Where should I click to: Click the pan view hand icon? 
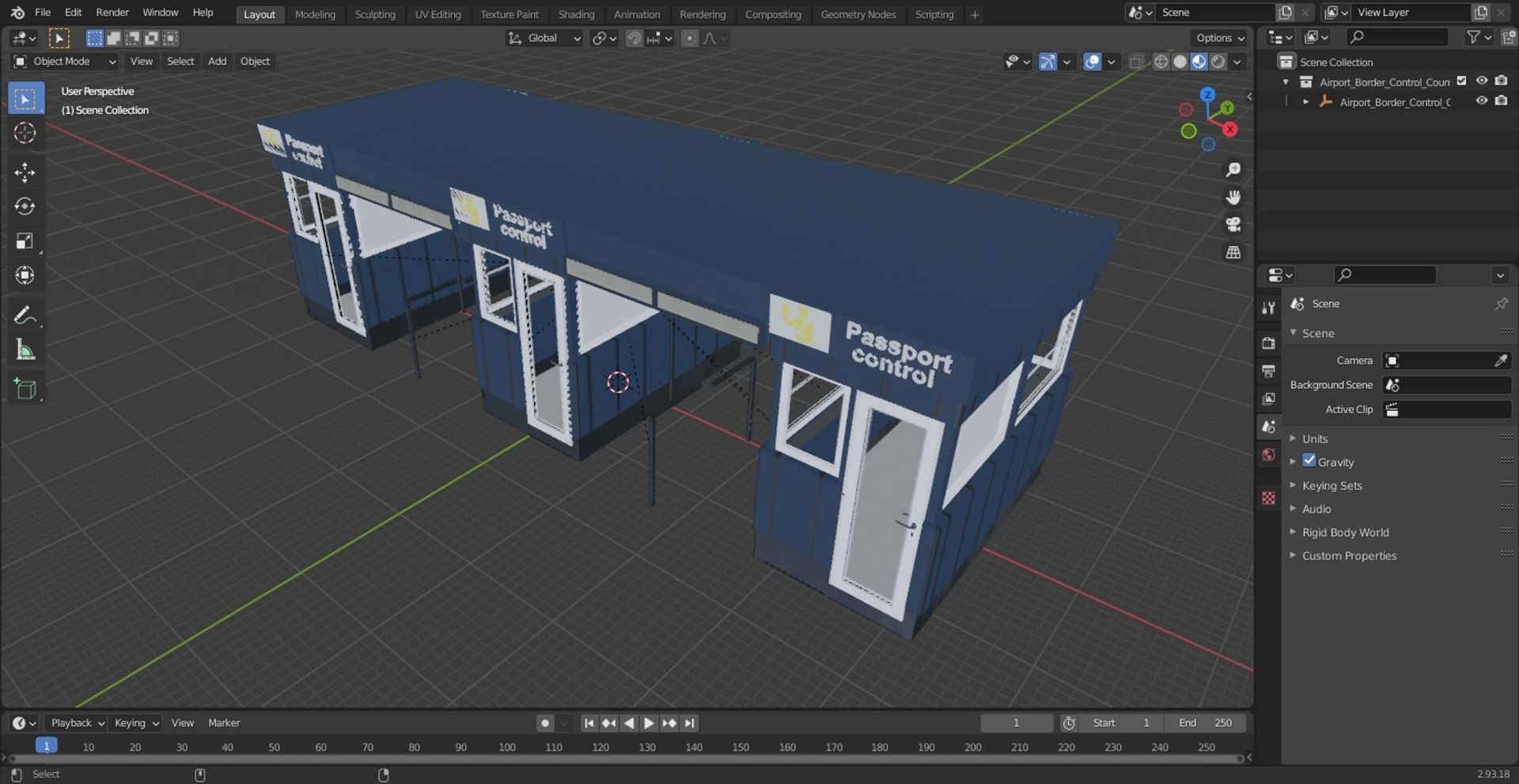[1233, 197]
